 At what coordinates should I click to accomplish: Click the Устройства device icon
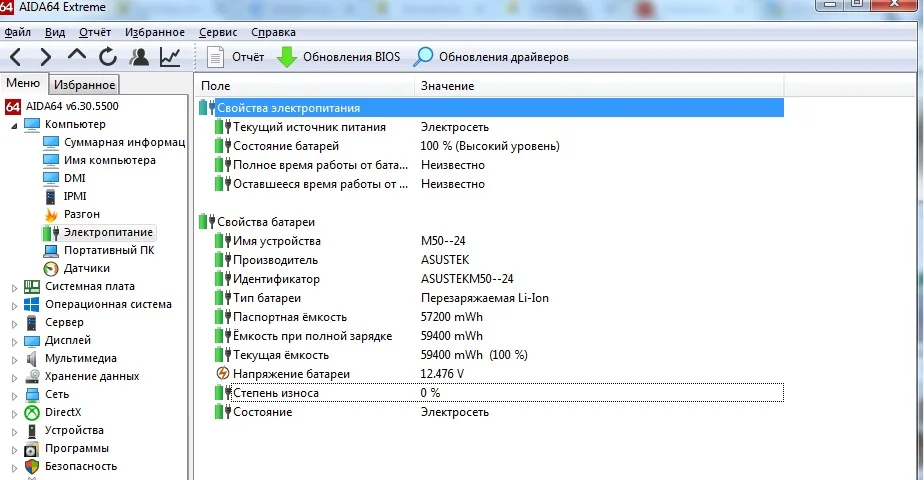pos(32,431)
